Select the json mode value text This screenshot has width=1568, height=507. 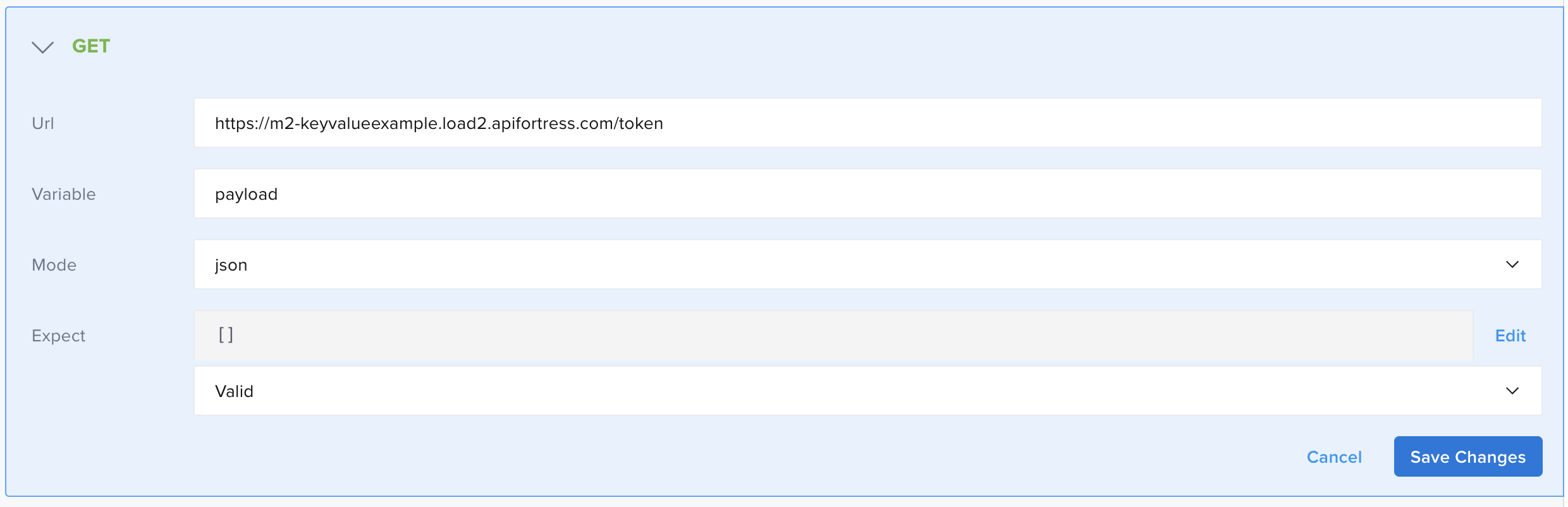[230, 264]
